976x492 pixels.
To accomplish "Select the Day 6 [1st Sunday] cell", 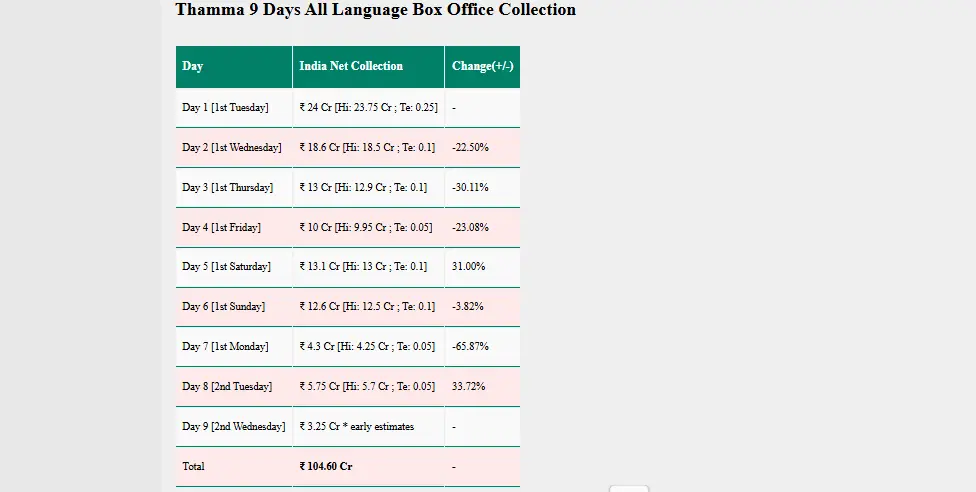I will tap(223, 307).
